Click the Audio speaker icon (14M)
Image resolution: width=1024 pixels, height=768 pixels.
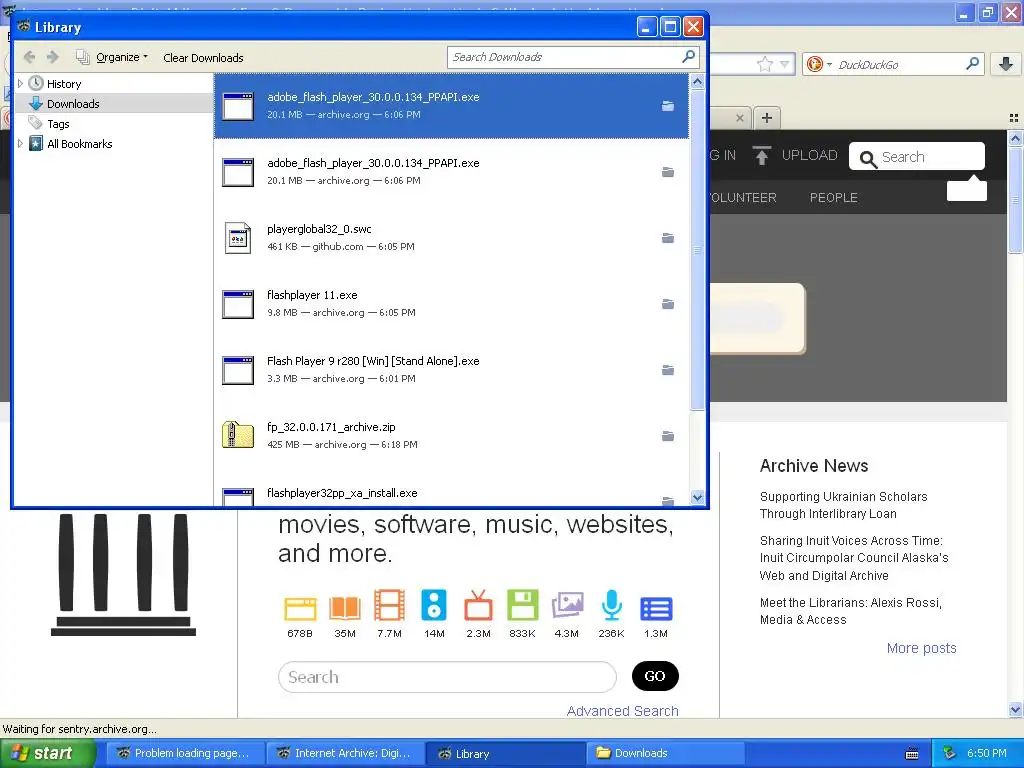pyautogui.click(x=434, y=605)
